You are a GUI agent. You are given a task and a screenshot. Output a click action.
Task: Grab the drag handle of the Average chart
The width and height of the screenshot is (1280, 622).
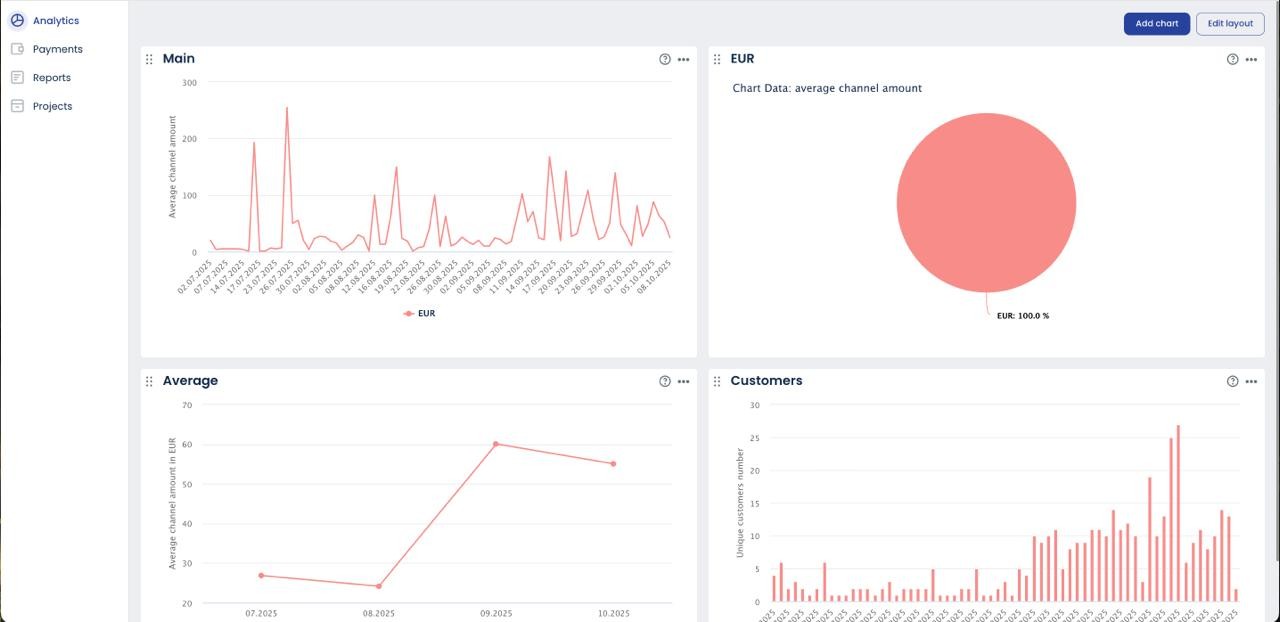coord(148,381)
